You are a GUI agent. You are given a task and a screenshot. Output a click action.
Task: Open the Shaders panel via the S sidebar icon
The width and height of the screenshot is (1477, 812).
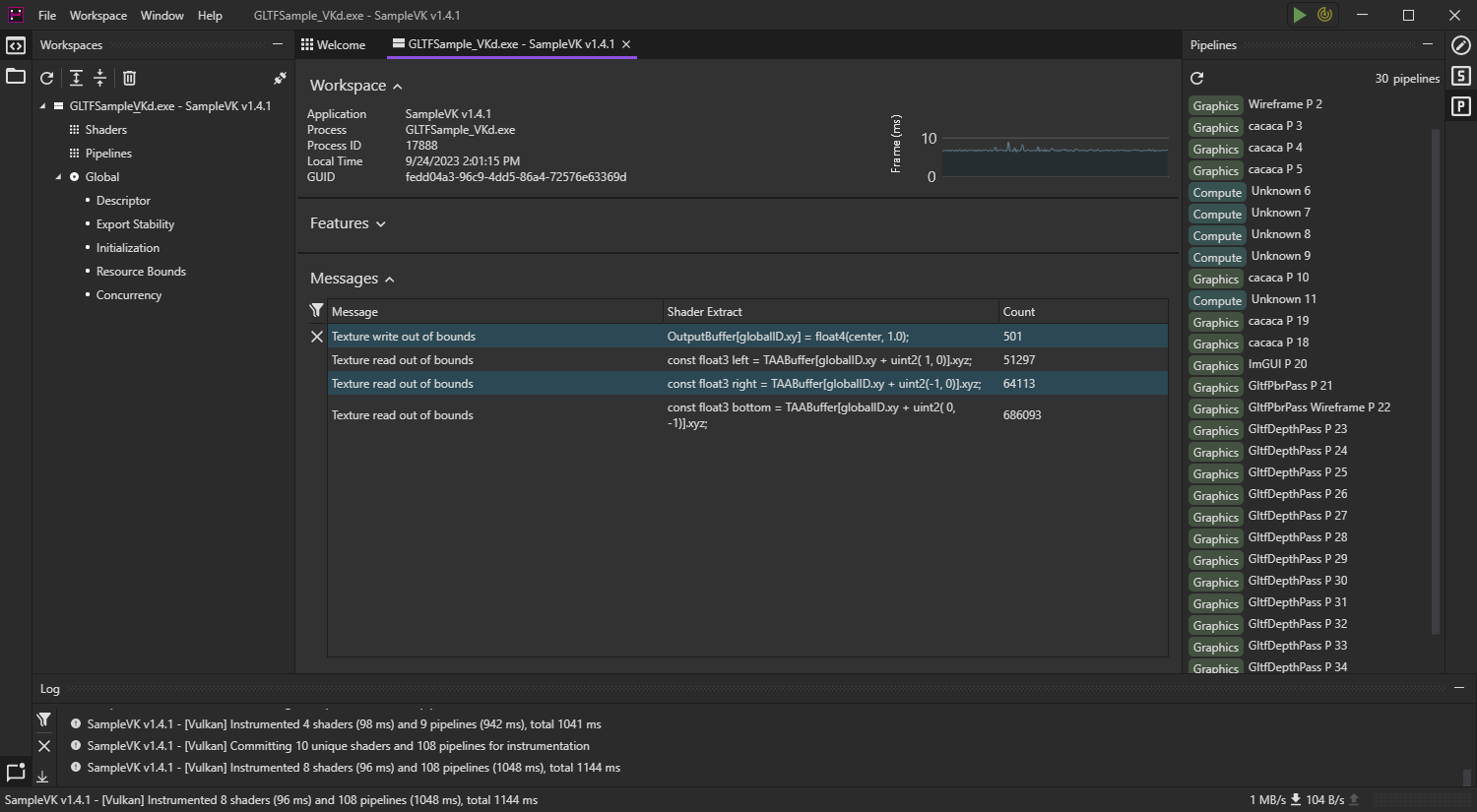[1461, 75]
